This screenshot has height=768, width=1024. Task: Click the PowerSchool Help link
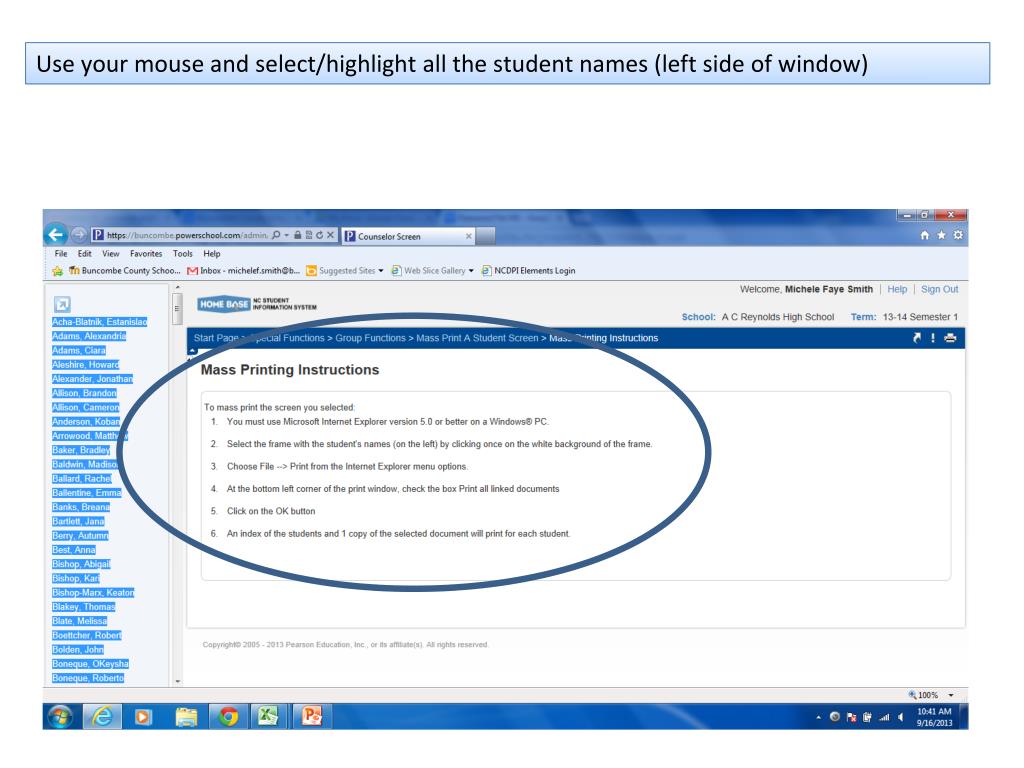(x=897, y=289)
